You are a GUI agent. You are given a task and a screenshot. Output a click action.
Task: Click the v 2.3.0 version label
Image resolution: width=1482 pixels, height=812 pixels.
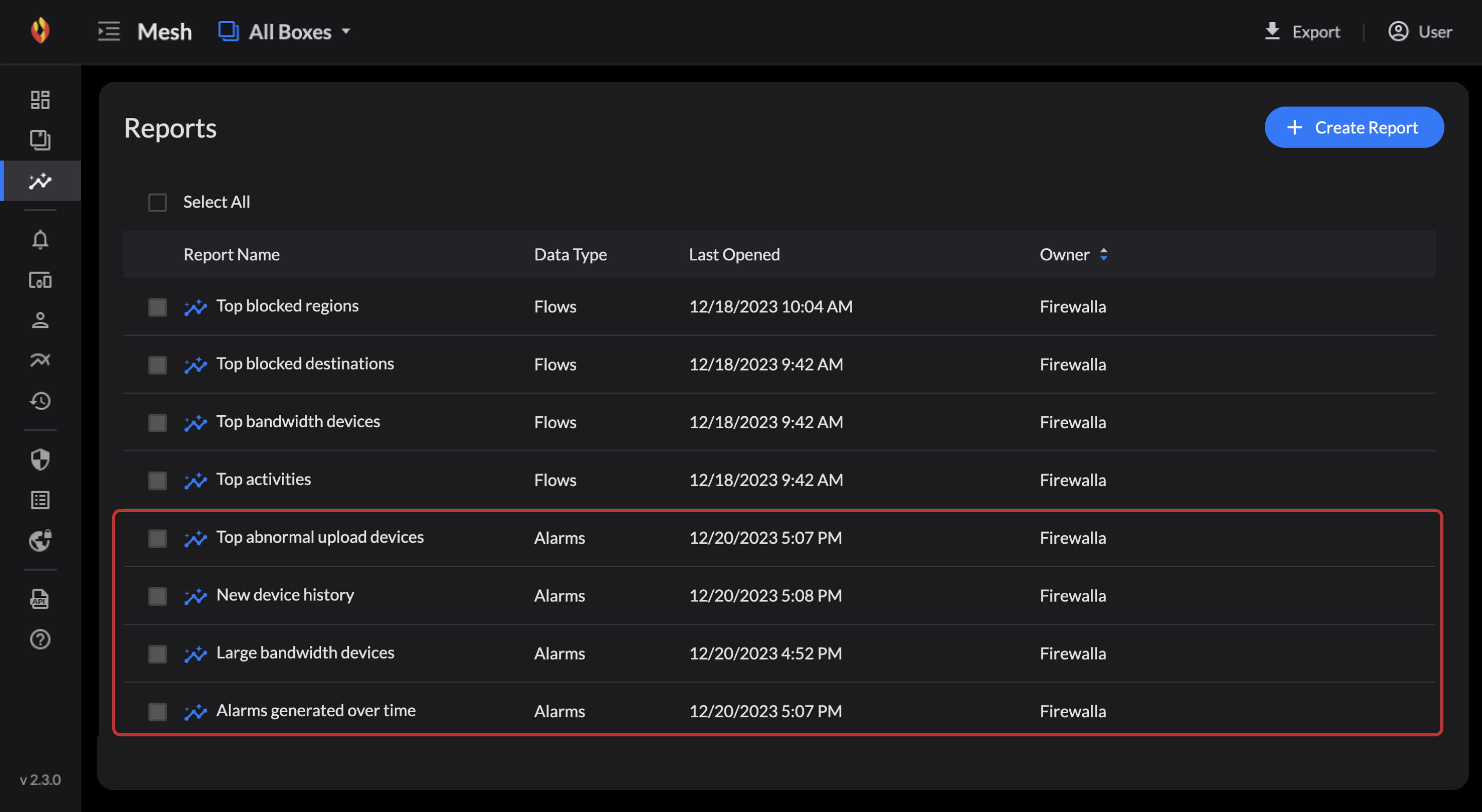point(40,780)
